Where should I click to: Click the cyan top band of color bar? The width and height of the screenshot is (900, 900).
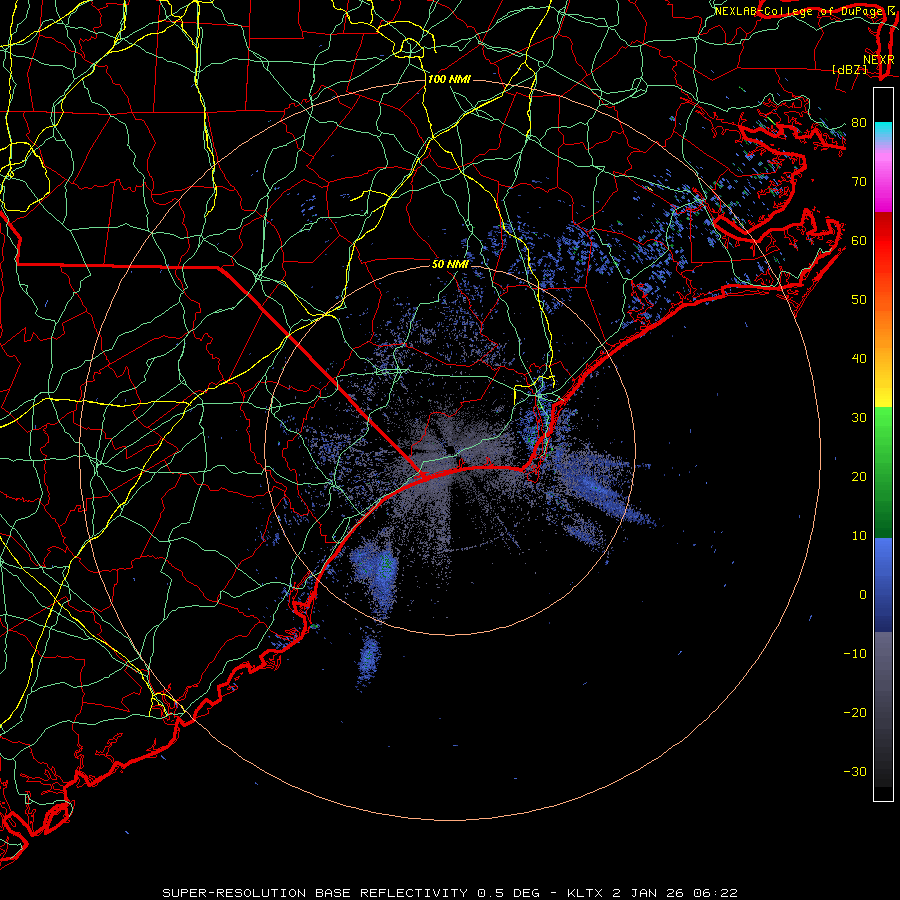coord(883,132)
